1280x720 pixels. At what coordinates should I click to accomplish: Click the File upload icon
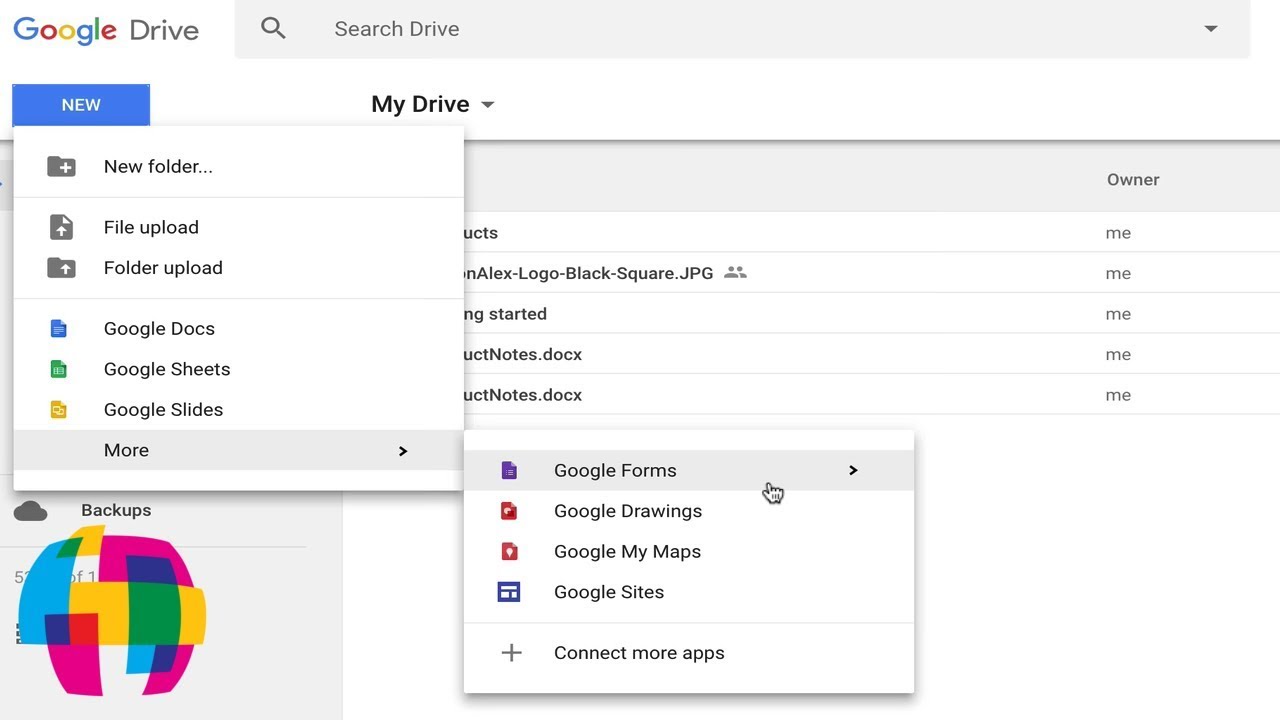[x=61, y=227]
